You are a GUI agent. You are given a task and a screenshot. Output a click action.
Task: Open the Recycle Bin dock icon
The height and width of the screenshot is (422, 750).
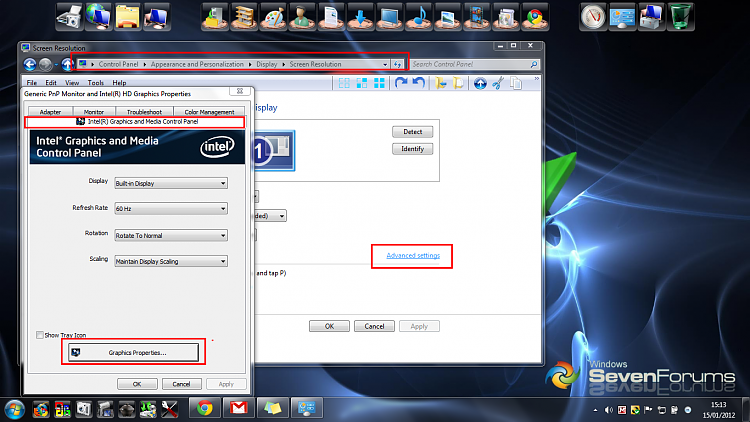[x=680, y=17]
